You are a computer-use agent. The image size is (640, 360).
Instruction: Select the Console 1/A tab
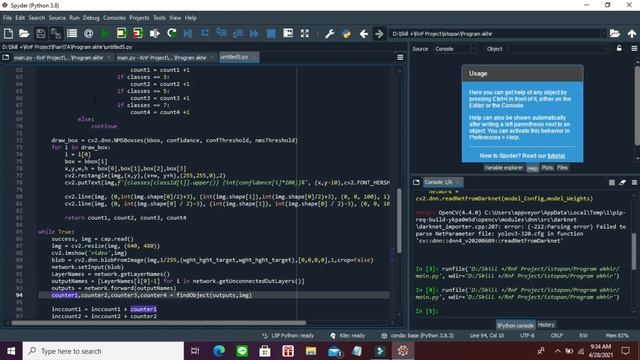(442, 182)
